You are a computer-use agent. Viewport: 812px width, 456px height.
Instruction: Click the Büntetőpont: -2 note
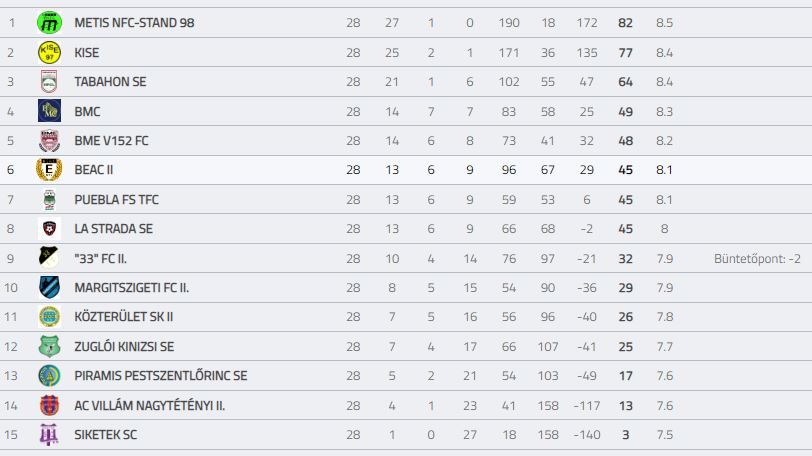757,258
